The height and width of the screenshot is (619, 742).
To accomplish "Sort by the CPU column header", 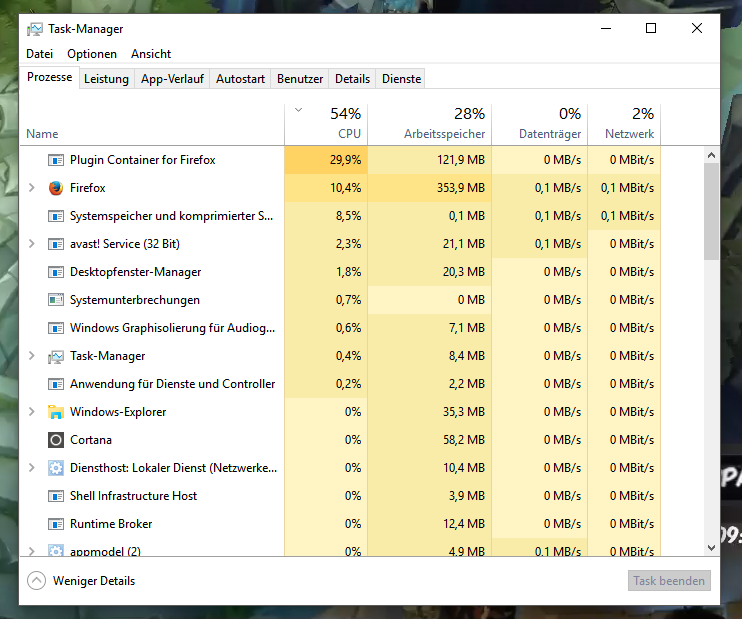I will (x=326, y=125).
